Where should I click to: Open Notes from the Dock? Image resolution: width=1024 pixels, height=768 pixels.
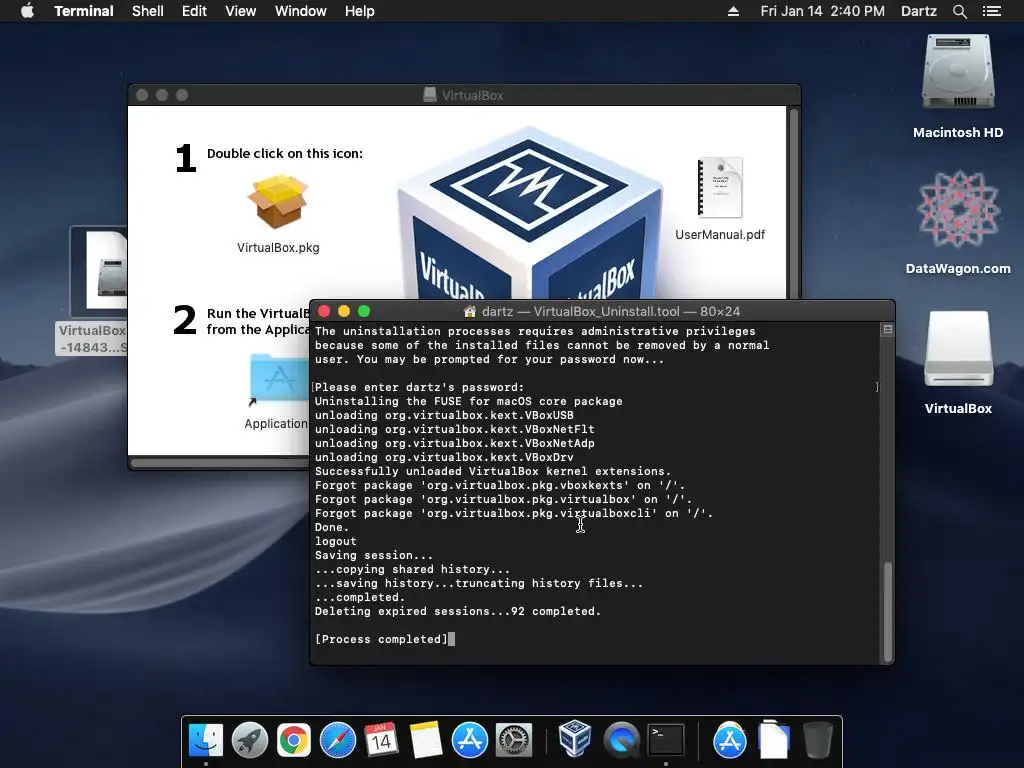[x=426, y=741]
